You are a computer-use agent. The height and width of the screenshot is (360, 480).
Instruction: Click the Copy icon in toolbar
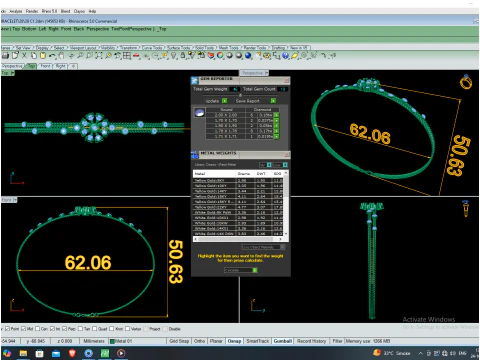[34, 56]
